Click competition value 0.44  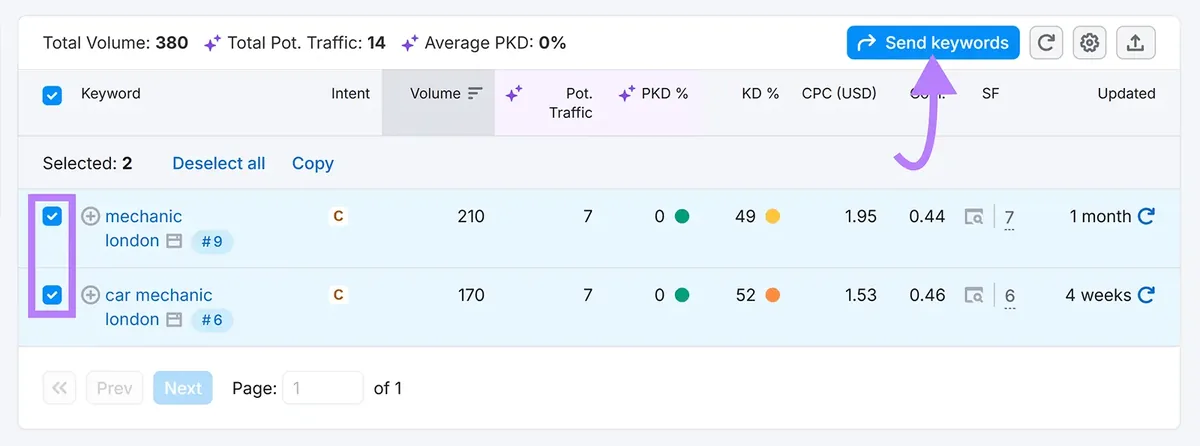click(x=927, y=216)
